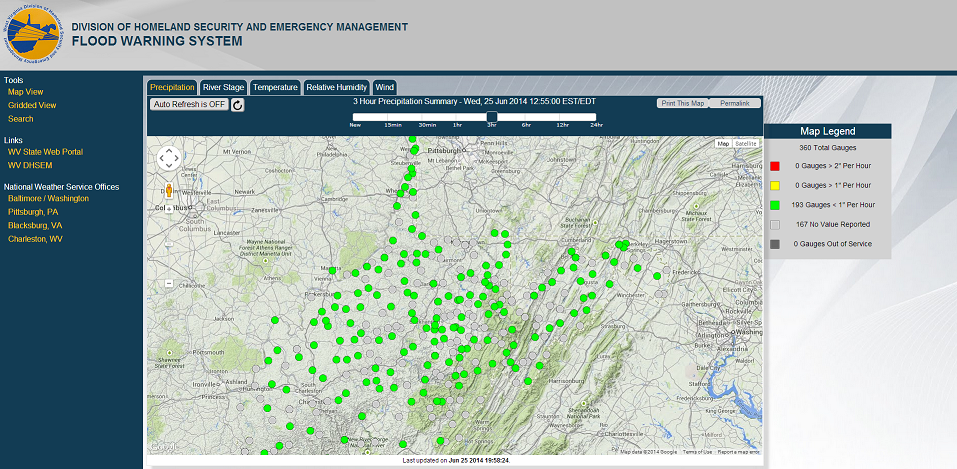Switch map to Map view type
Screen dimensions: 957x469
(723, 144)
